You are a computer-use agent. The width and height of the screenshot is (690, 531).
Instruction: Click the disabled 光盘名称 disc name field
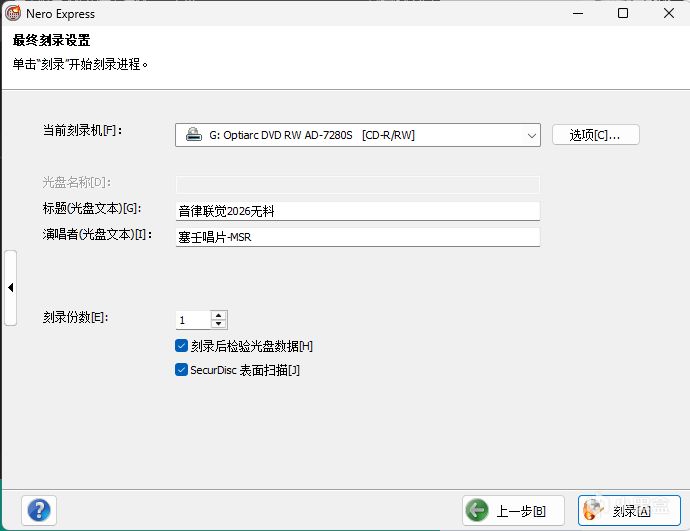tap(358, 184)
